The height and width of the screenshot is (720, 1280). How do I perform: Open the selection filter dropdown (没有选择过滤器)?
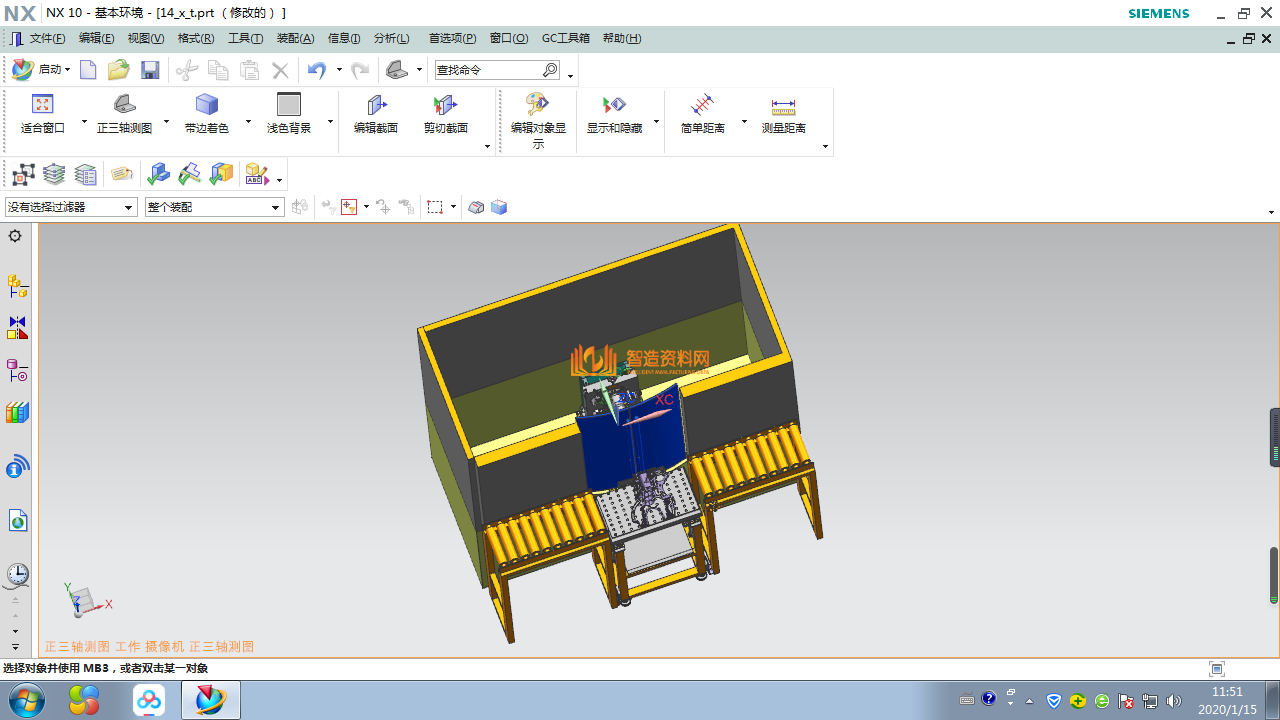[71, 207]
